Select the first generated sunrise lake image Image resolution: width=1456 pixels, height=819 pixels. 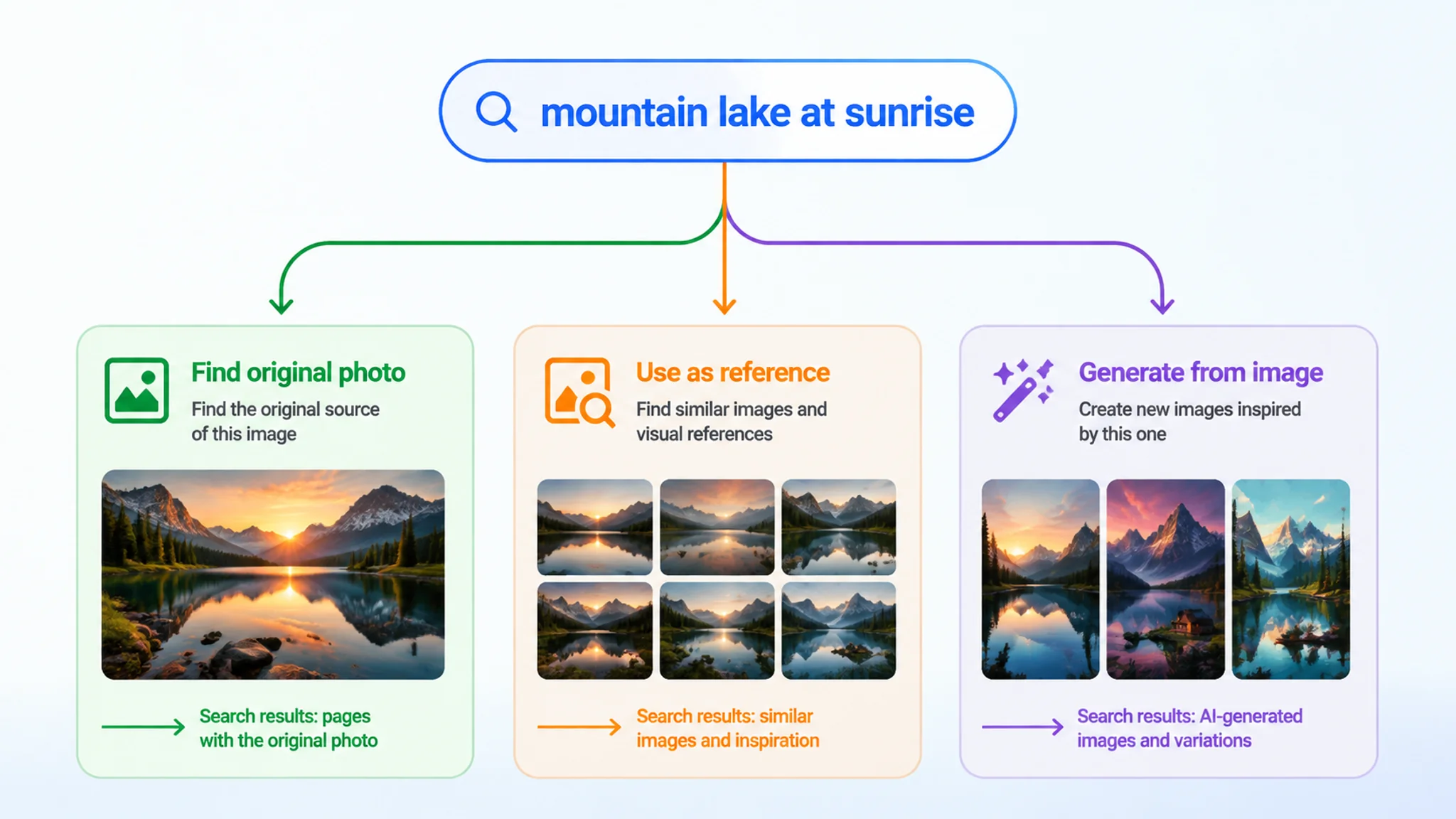coord(1040,579)
